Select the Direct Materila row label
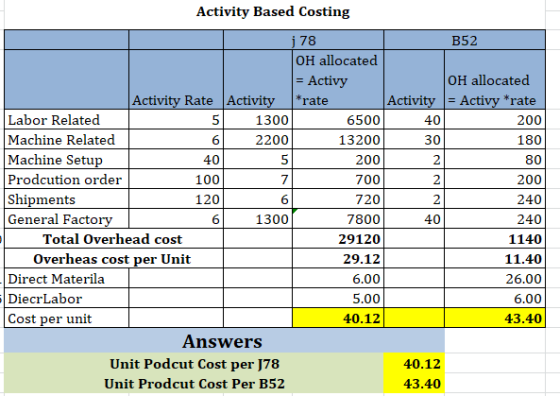Screen dimensions: 560x396 click(x=66, y=279)
